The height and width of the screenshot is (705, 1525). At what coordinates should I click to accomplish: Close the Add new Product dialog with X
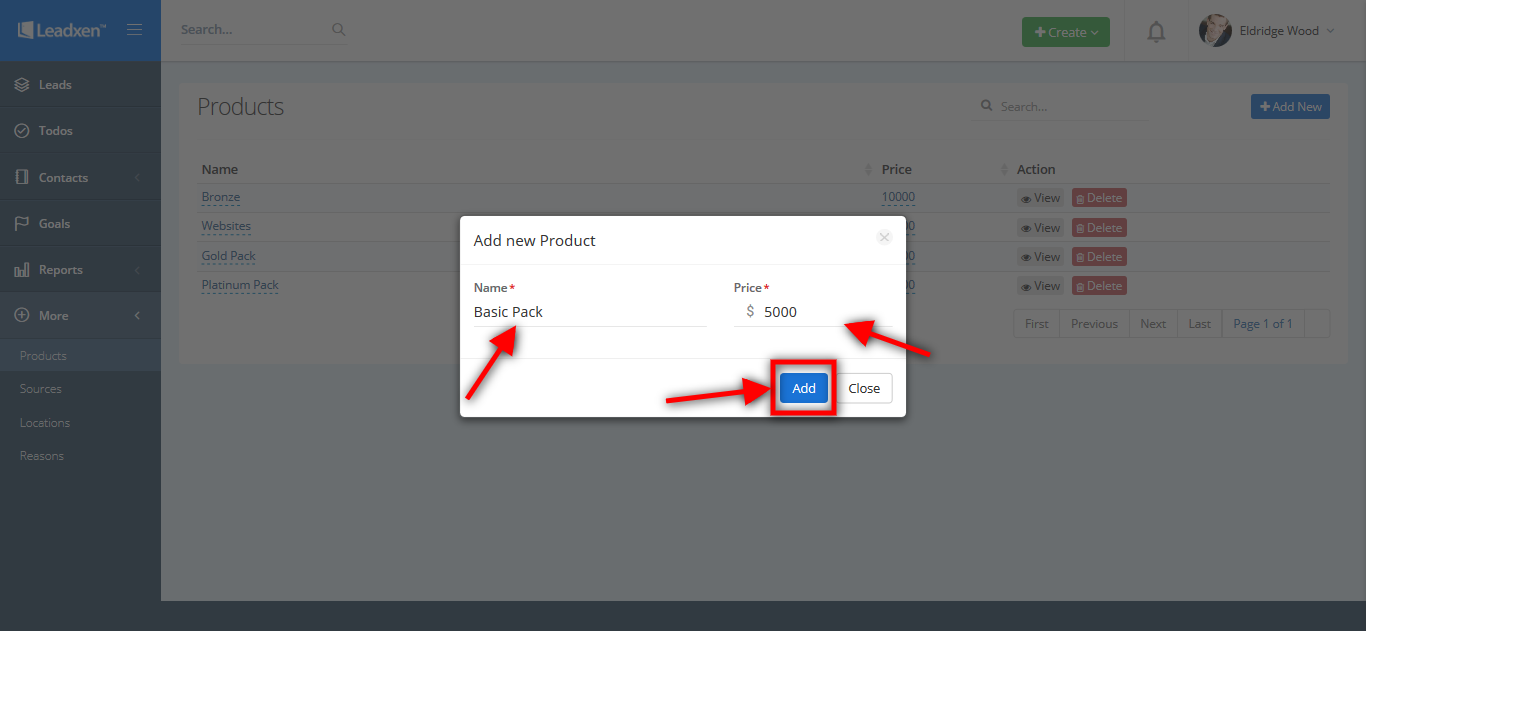[884, 237]
